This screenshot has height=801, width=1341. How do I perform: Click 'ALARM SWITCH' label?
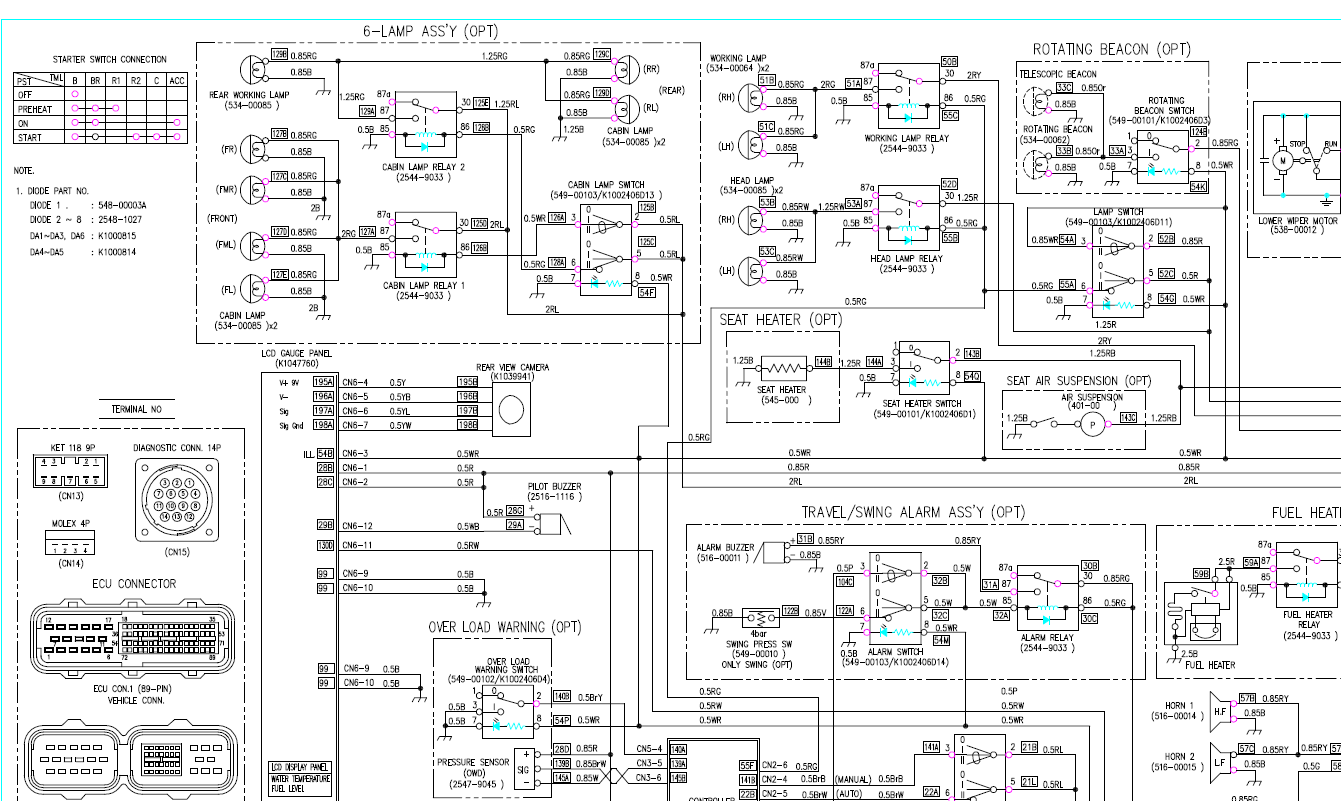pos(893,651)
